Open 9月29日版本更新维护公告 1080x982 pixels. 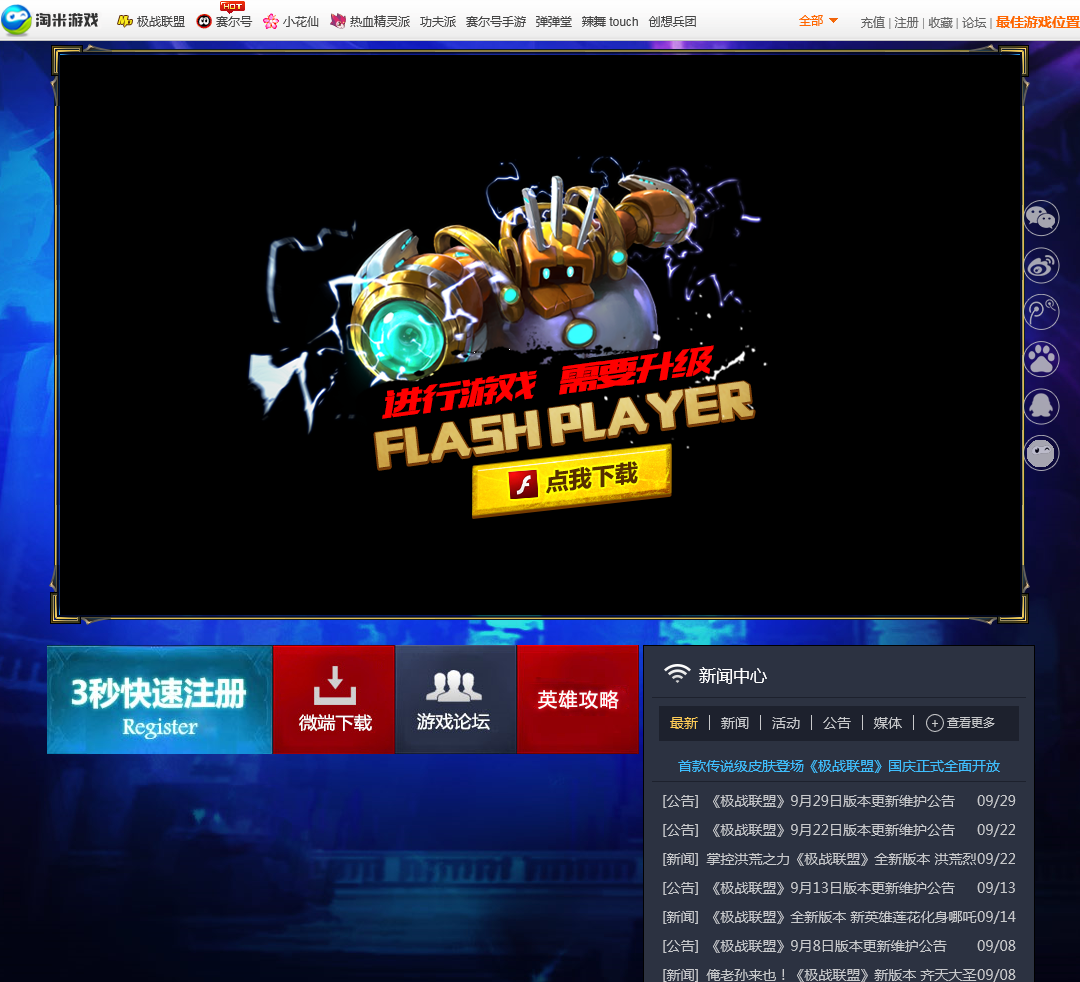833,801
